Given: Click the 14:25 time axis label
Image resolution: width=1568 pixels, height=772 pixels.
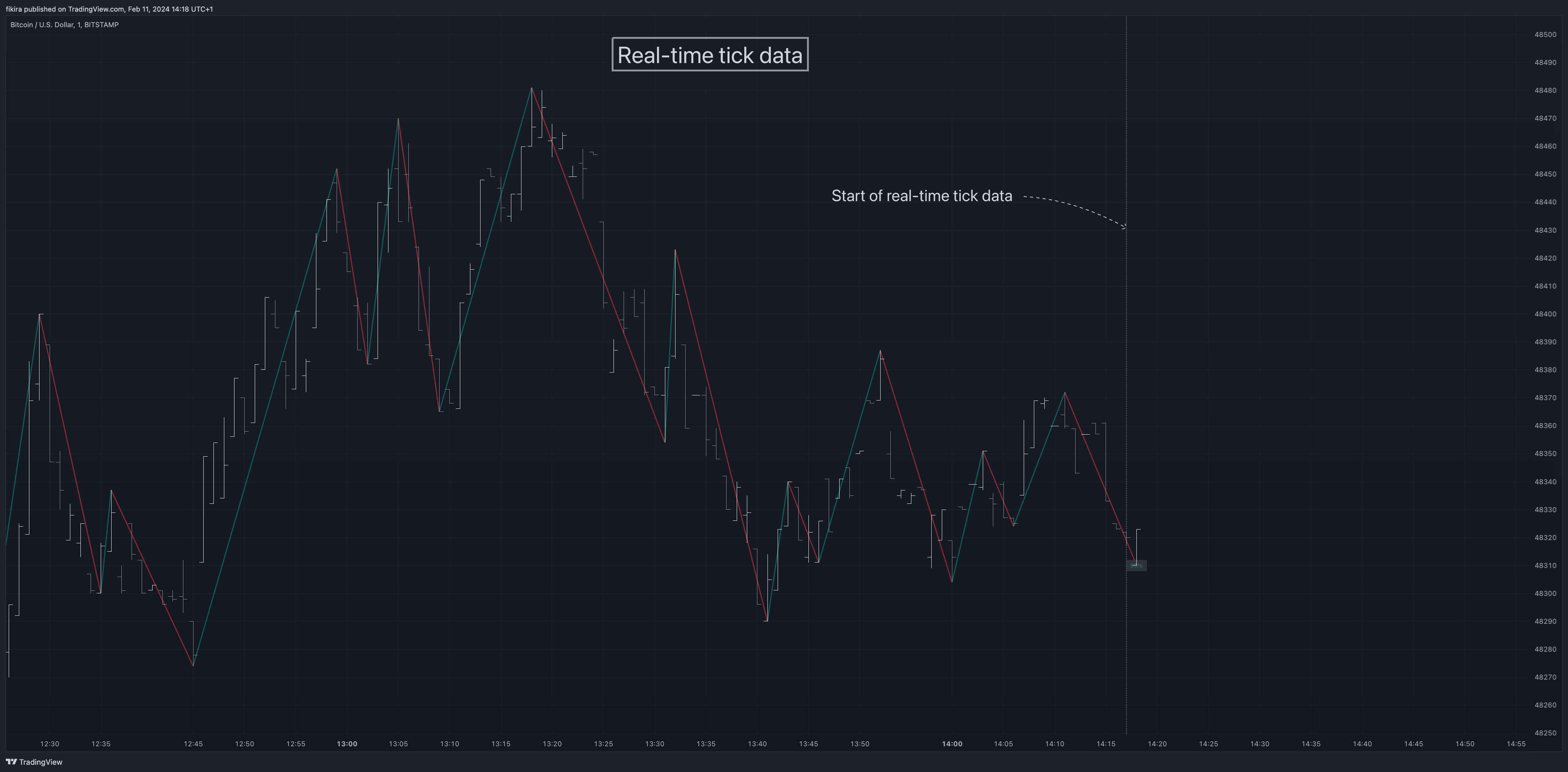Looking at the screenshot, I should pos(1209,744).
